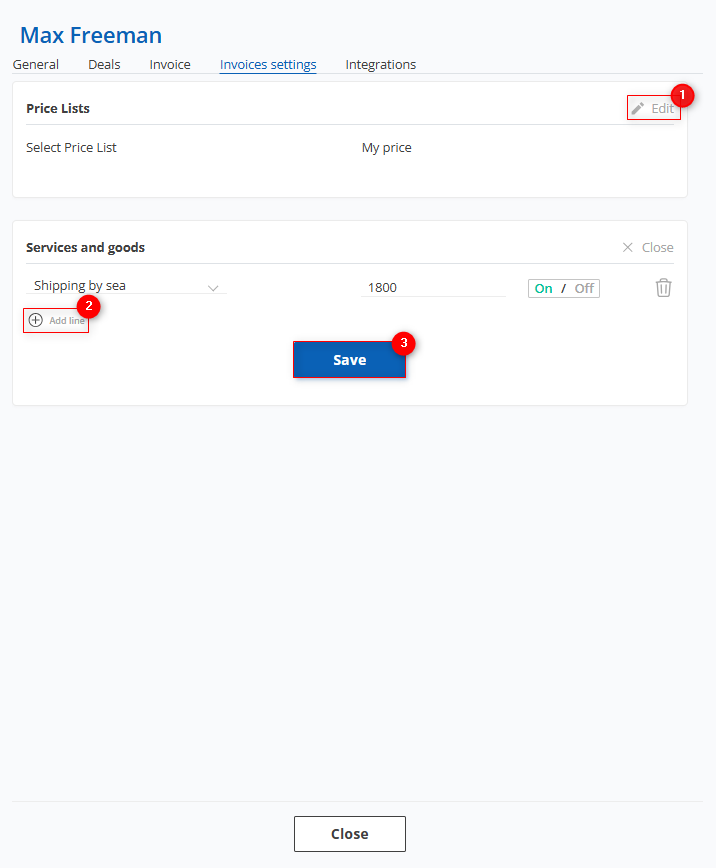Open the Integrations tab
The height and width of the screenshot is (868, 716).
pos(380,65)
